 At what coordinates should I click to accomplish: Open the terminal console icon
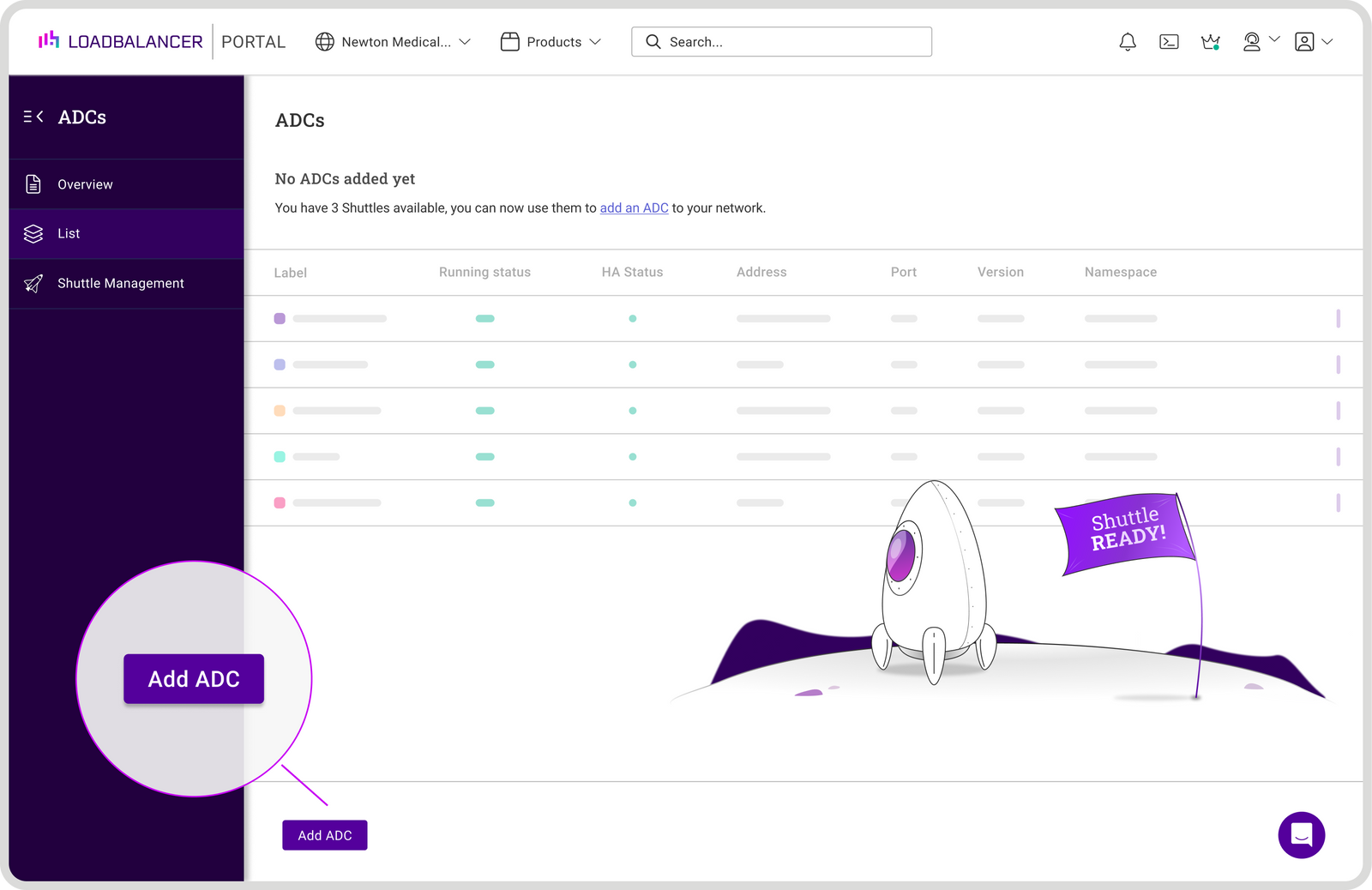[x=1168, y=41]
